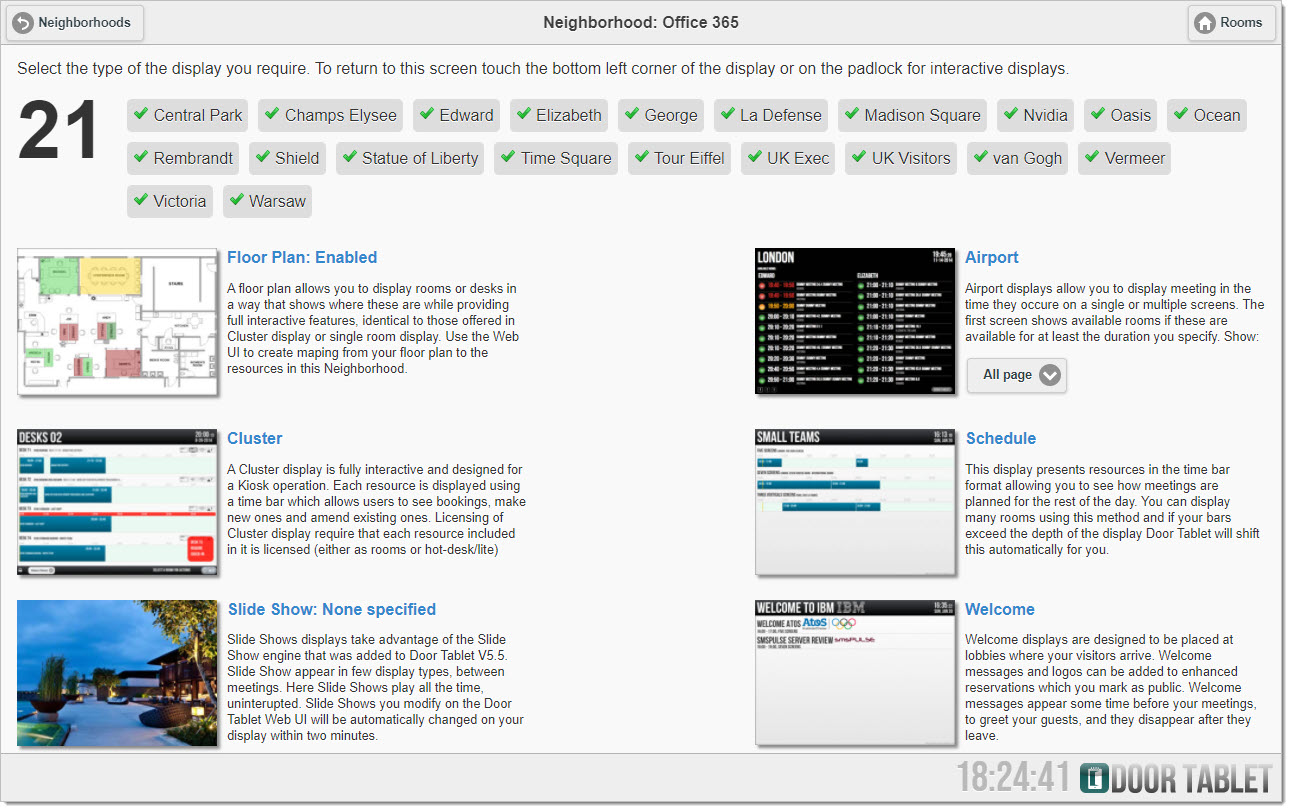The height and width of the screenshot is (810, 1290).
Task: Toggle the UK Visitors room
Action: pos(901,158)
